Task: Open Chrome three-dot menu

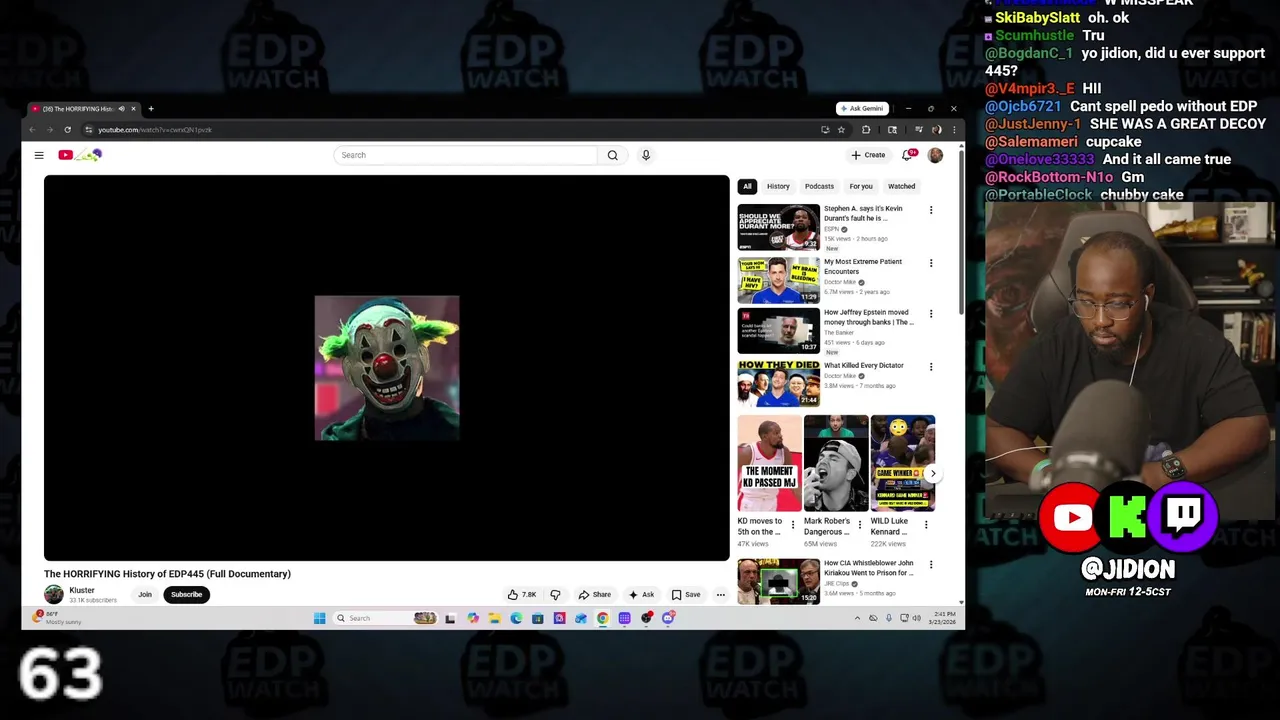Action: point(954,129)
